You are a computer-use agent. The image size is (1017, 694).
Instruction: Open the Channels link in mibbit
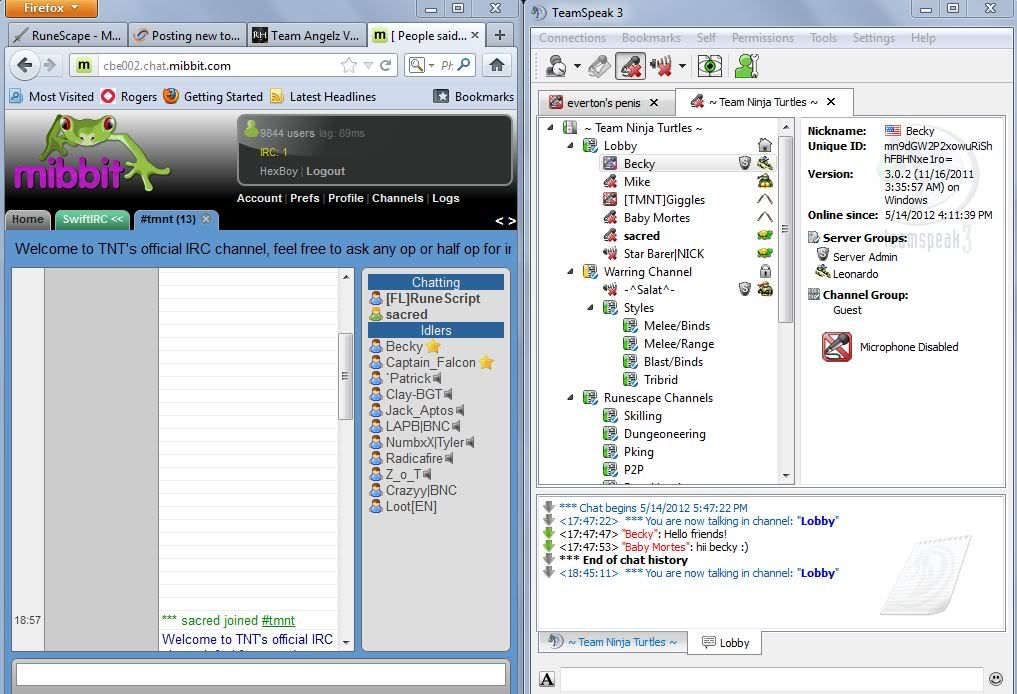397,198
